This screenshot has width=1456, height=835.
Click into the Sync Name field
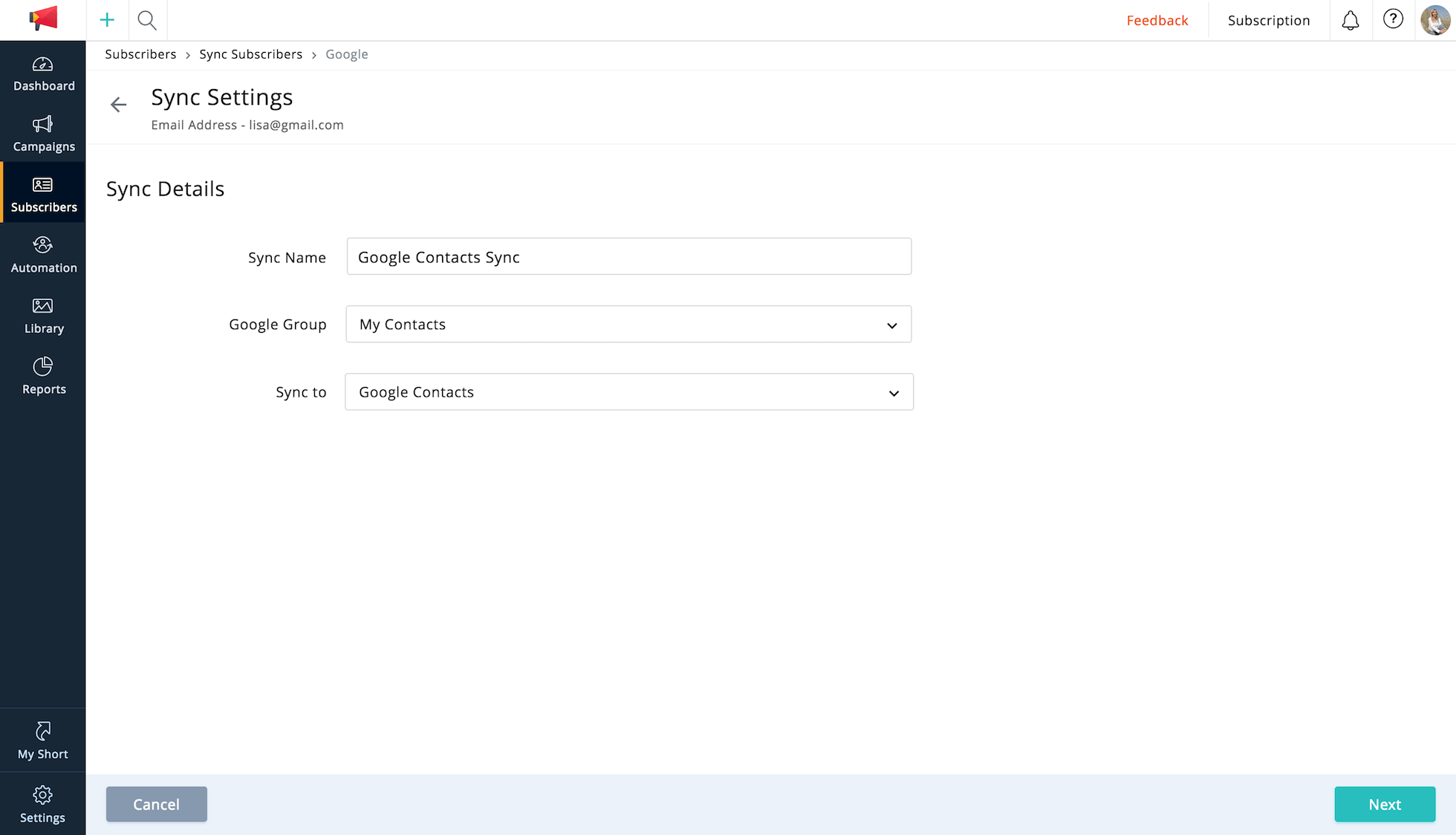point(628,257)
